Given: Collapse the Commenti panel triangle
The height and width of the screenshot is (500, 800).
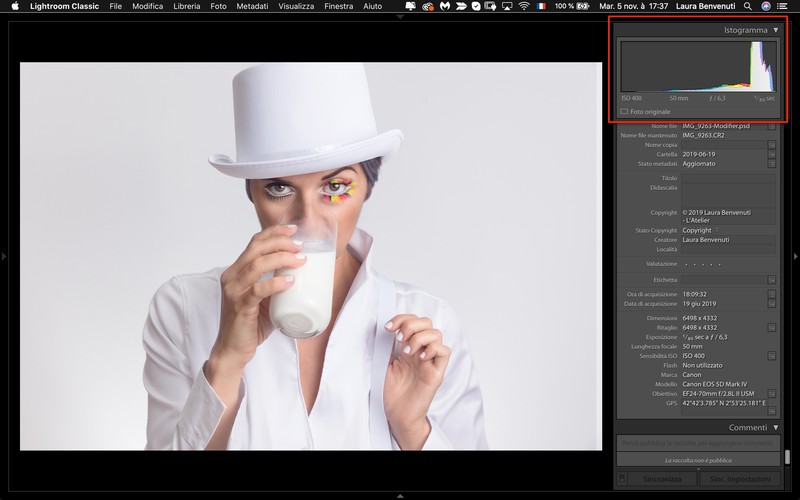Looking at the screenshot, I should pyautogui.click(x=776, y=428).
